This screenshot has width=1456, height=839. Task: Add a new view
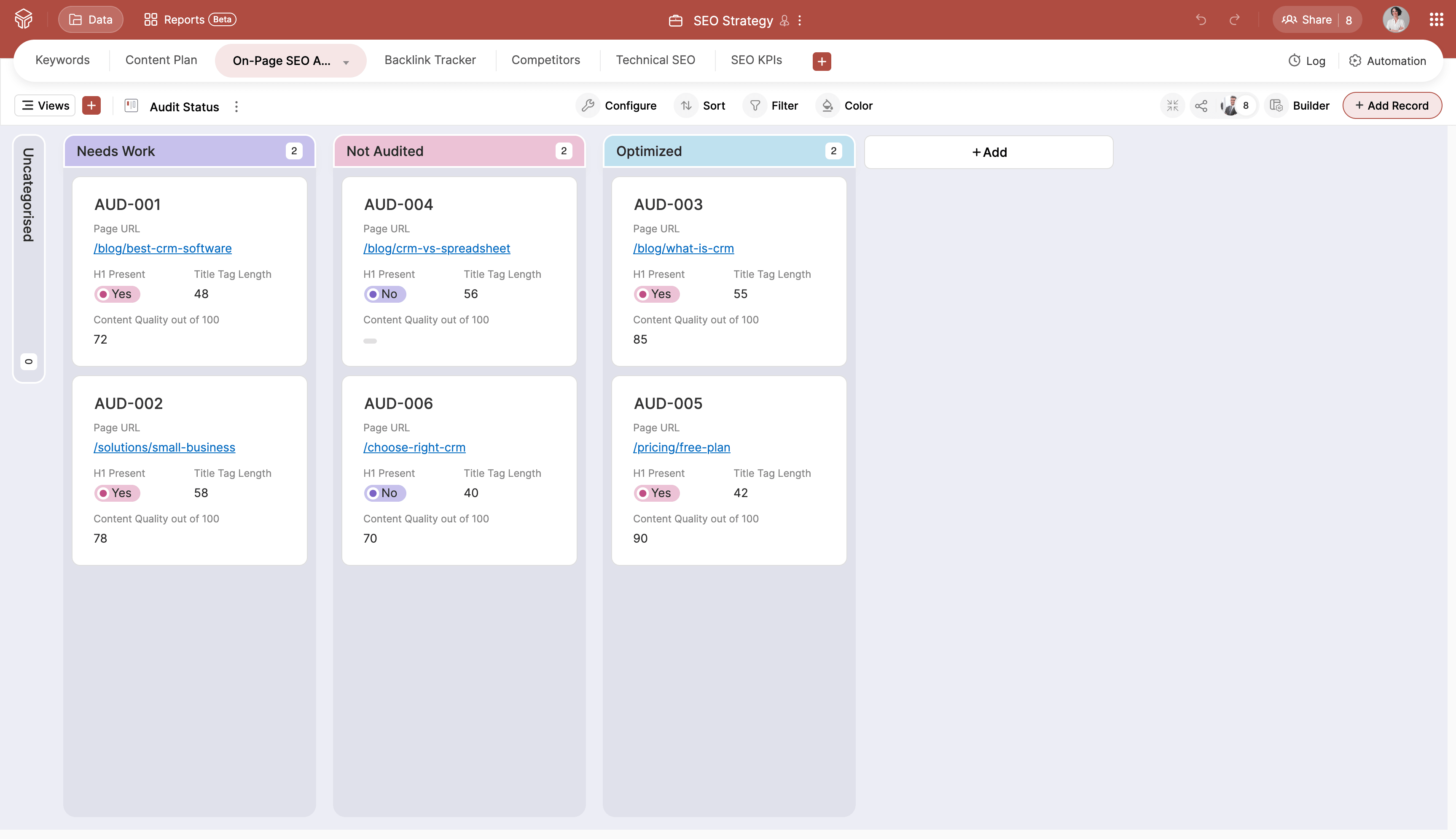tap(91, 105)
